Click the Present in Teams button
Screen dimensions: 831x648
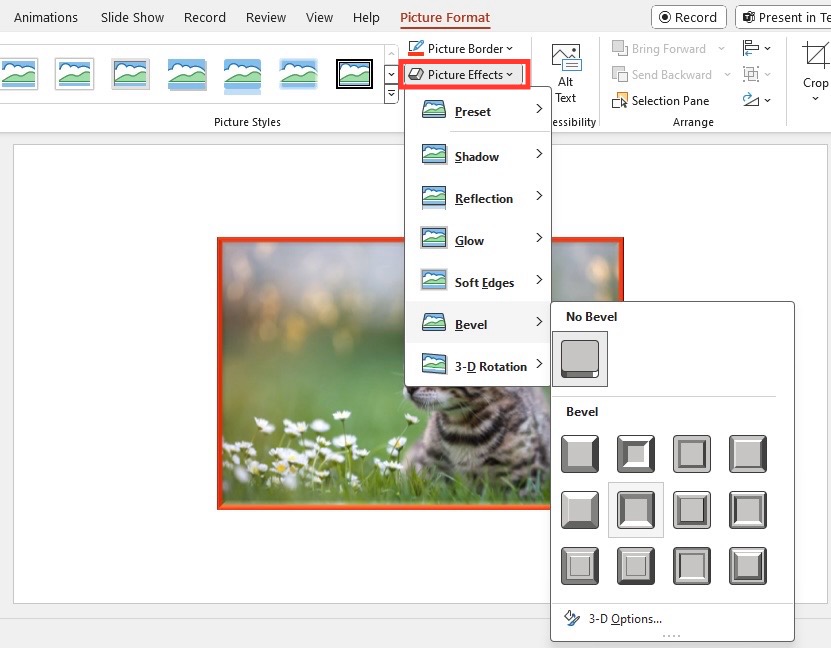[783, 17]
